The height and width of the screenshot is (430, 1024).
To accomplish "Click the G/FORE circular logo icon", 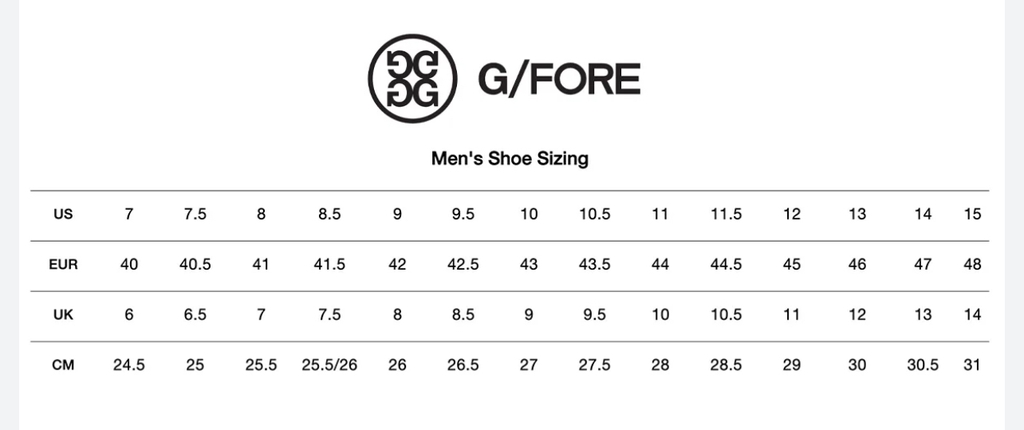I will tap(412, 78).
